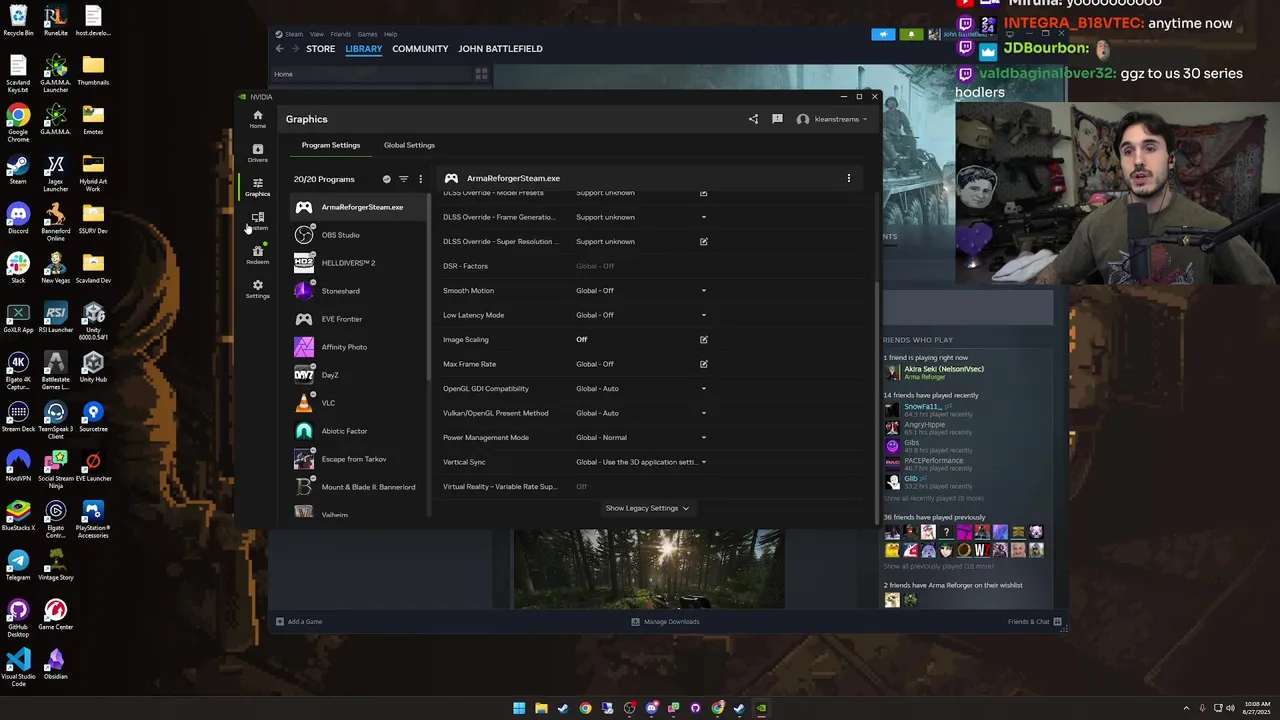Image resolution: width=1280 pixels, height=720 pixels.
Task: Edit the DLSS Override Super Resolution setting
Action: (703, 241)
